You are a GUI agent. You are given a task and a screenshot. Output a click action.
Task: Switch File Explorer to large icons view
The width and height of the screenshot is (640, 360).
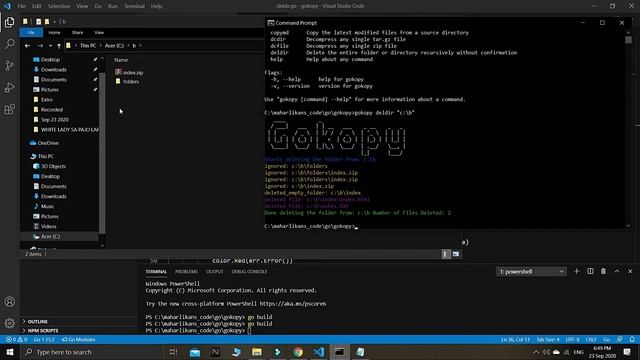click(456, 254)
